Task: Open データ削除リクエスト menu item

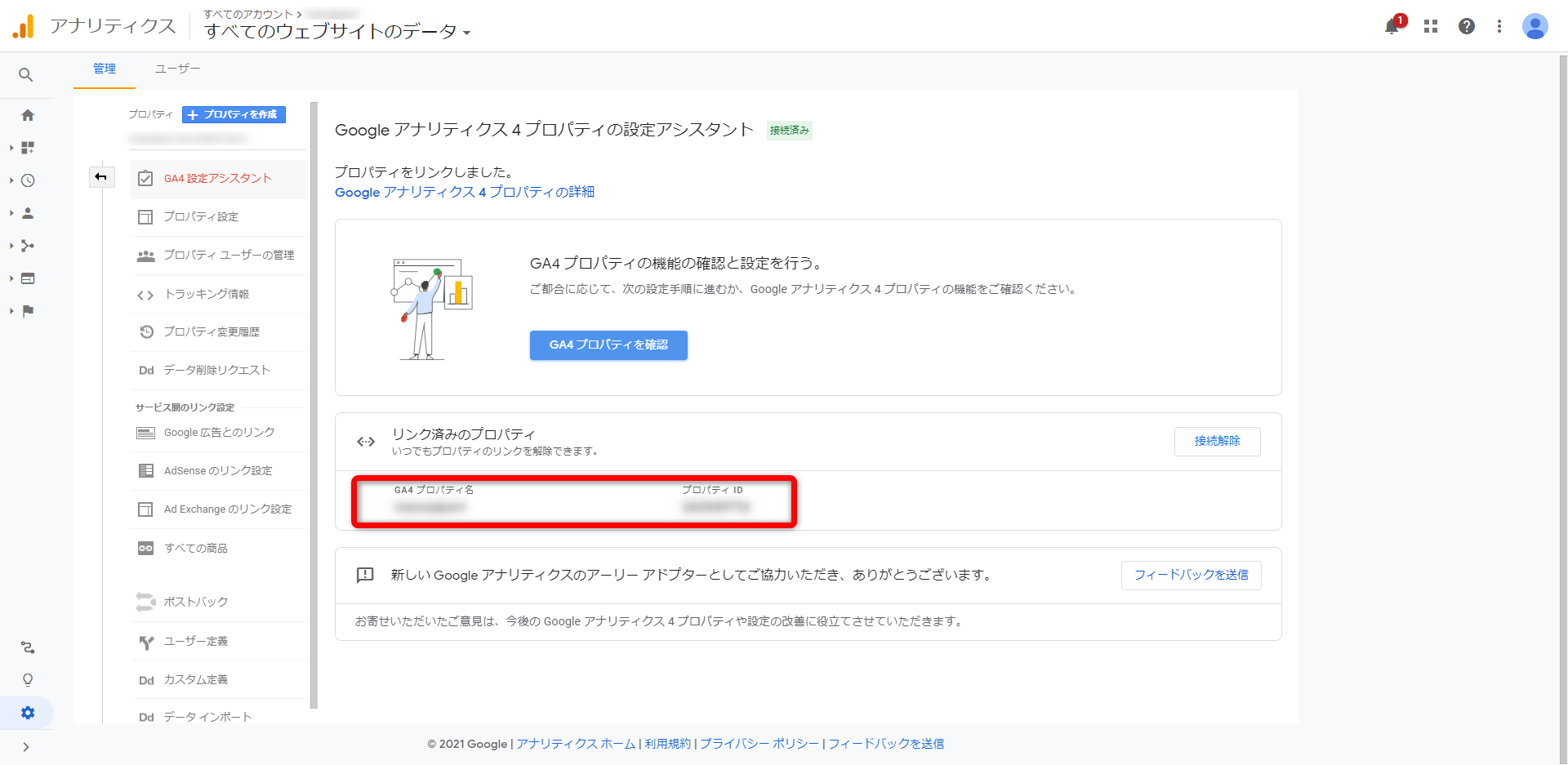Action: point(217,371)
